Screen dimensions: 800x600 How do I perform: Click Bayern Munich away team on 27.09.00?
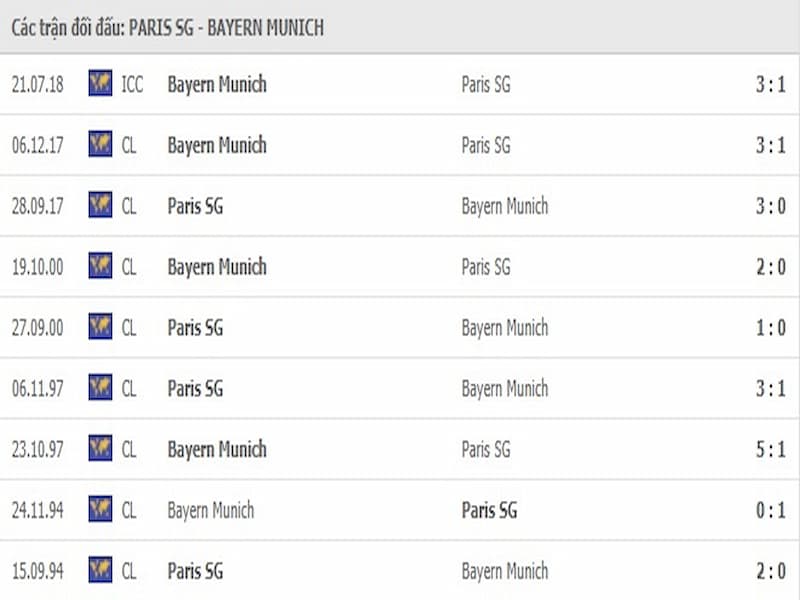505,328
